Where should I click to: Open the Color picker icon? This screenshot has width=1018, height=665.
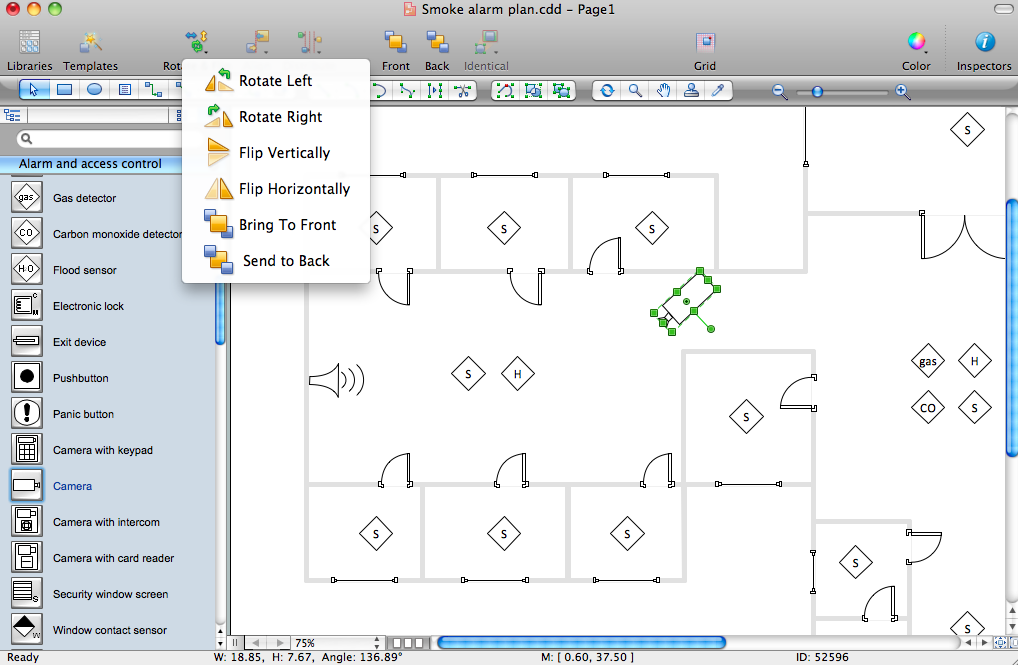pyautogui.click(x=916, y=42)
